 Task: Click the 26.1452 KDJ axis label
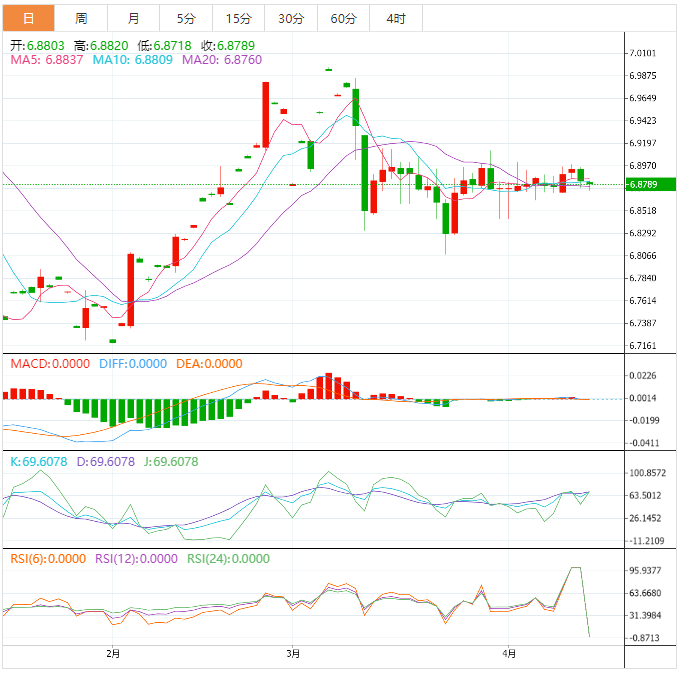[645, 519]
